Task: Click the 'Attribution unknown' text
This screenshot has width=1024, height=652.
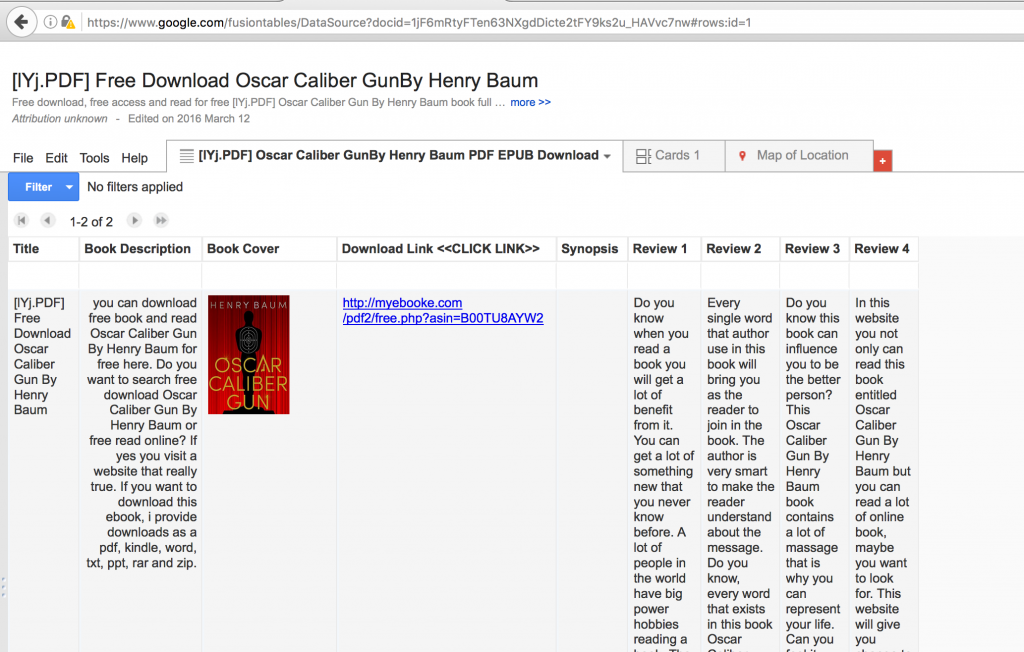Action: [x=59, y=119]
